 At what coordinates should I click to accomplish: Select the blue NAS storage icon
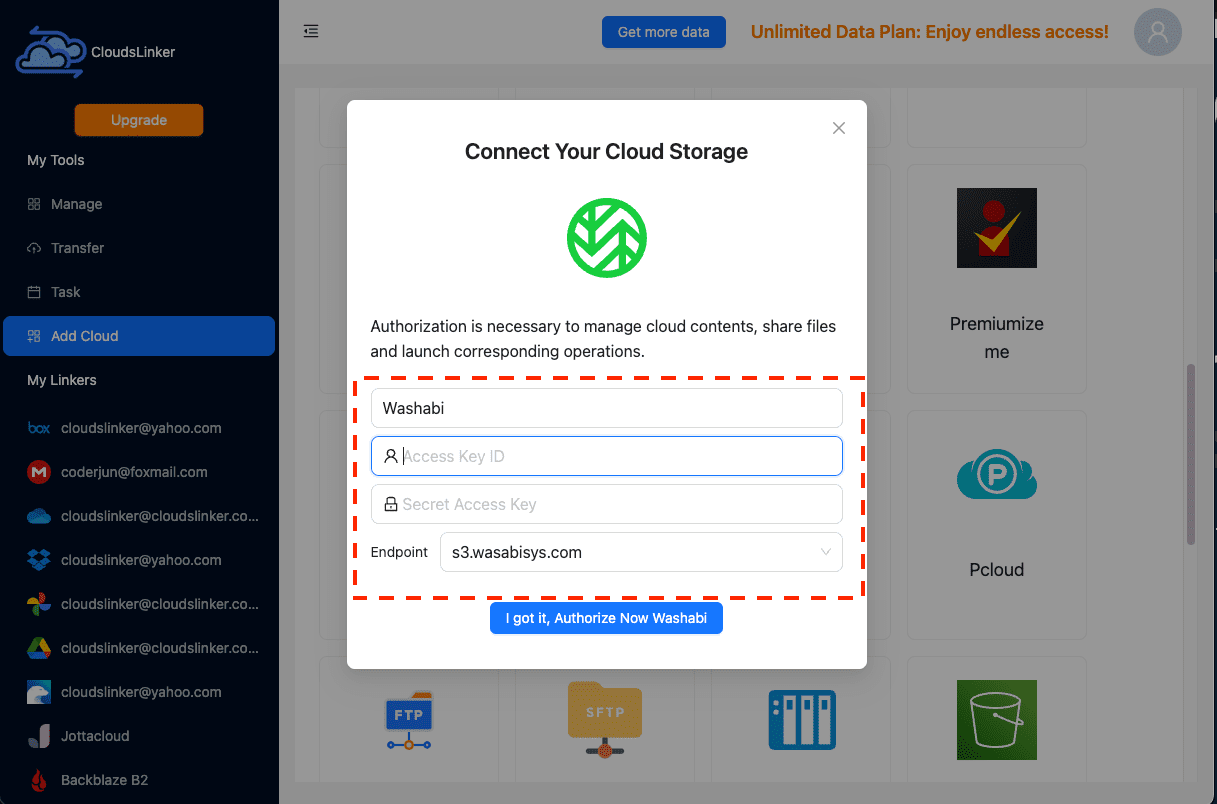click(802, 720)
